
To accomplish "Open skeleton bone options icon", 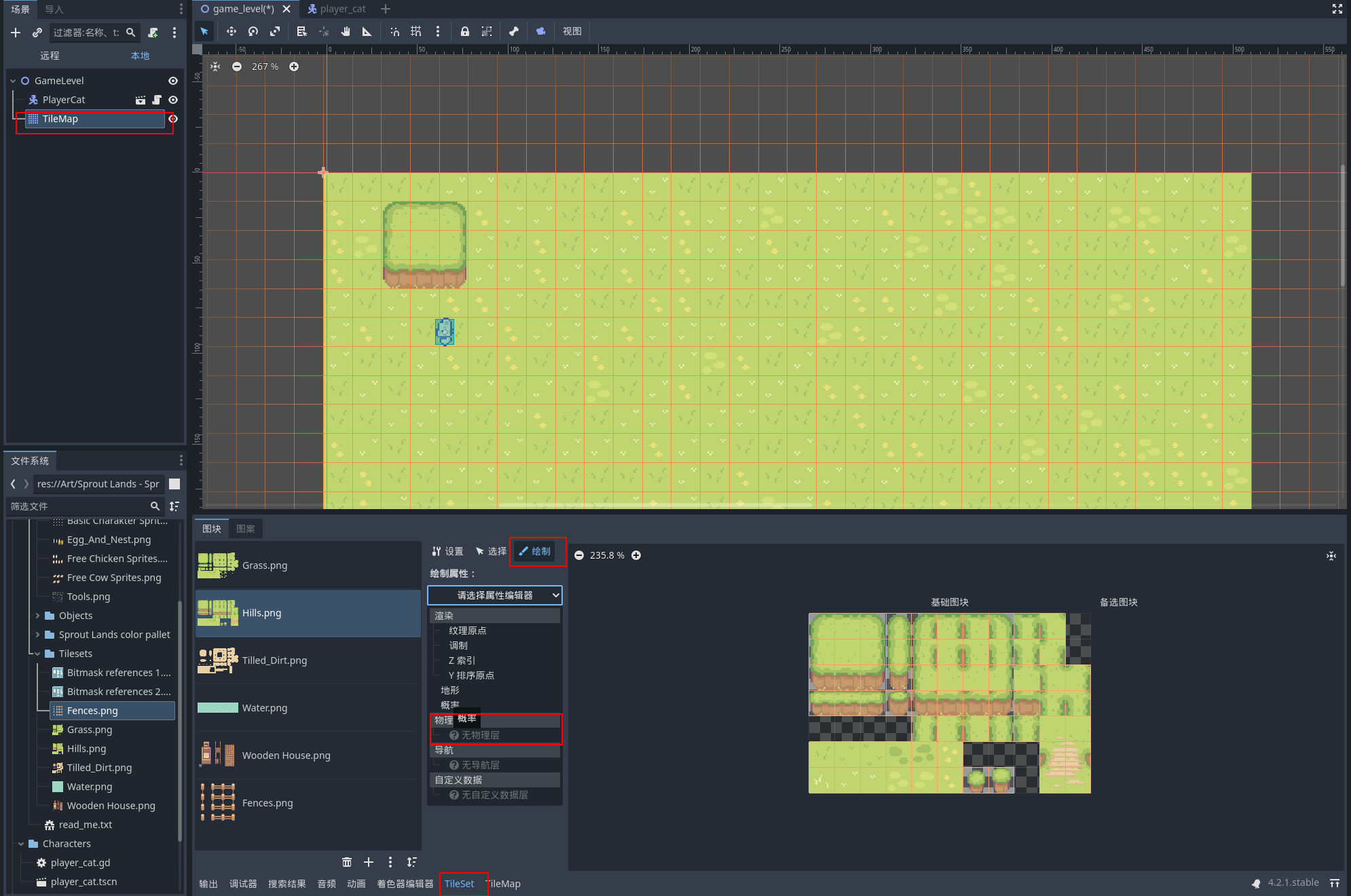I will pos(514,31).
